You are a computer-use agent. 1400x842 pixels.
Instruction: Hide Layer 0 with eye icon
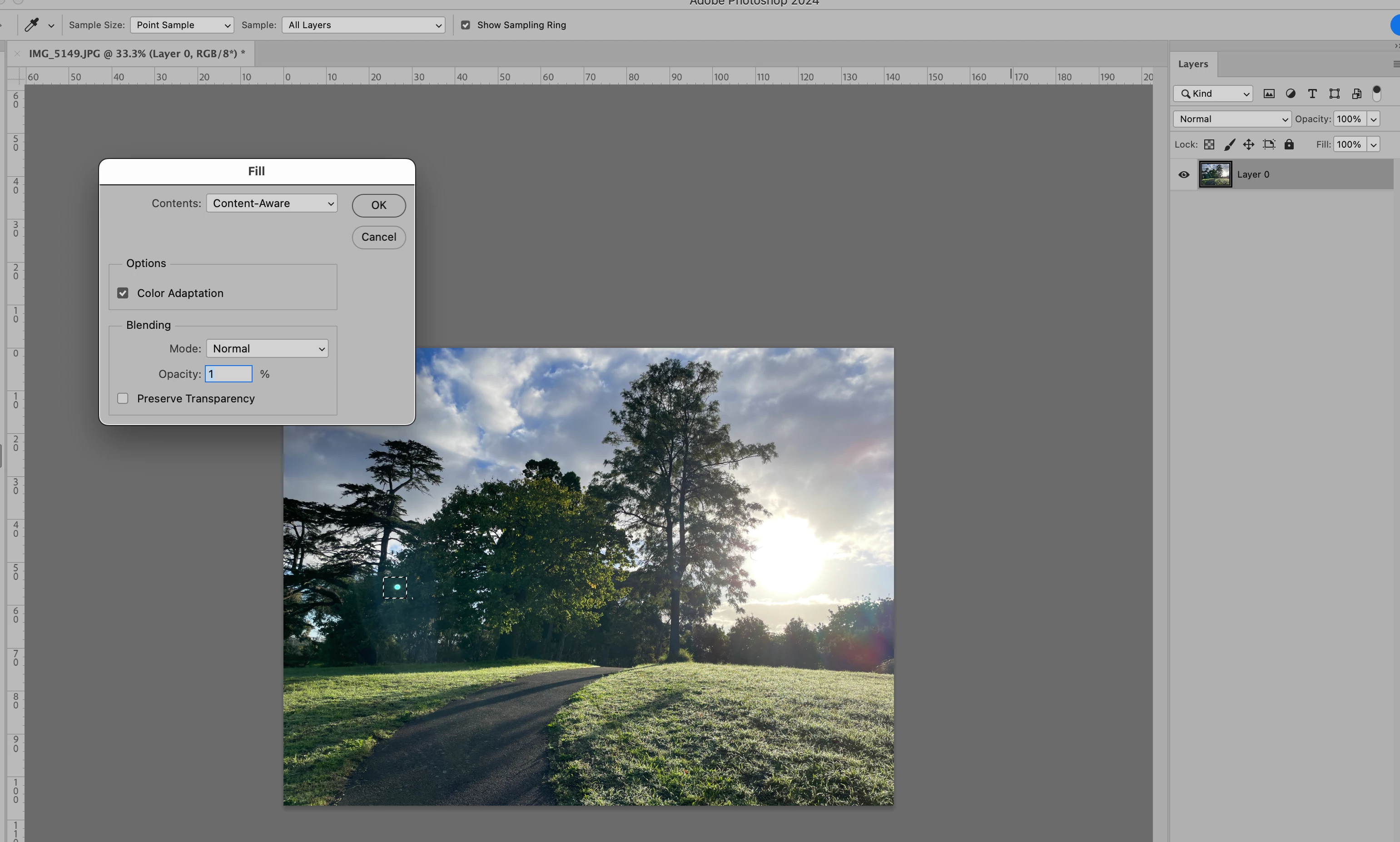click(1184, 175)
